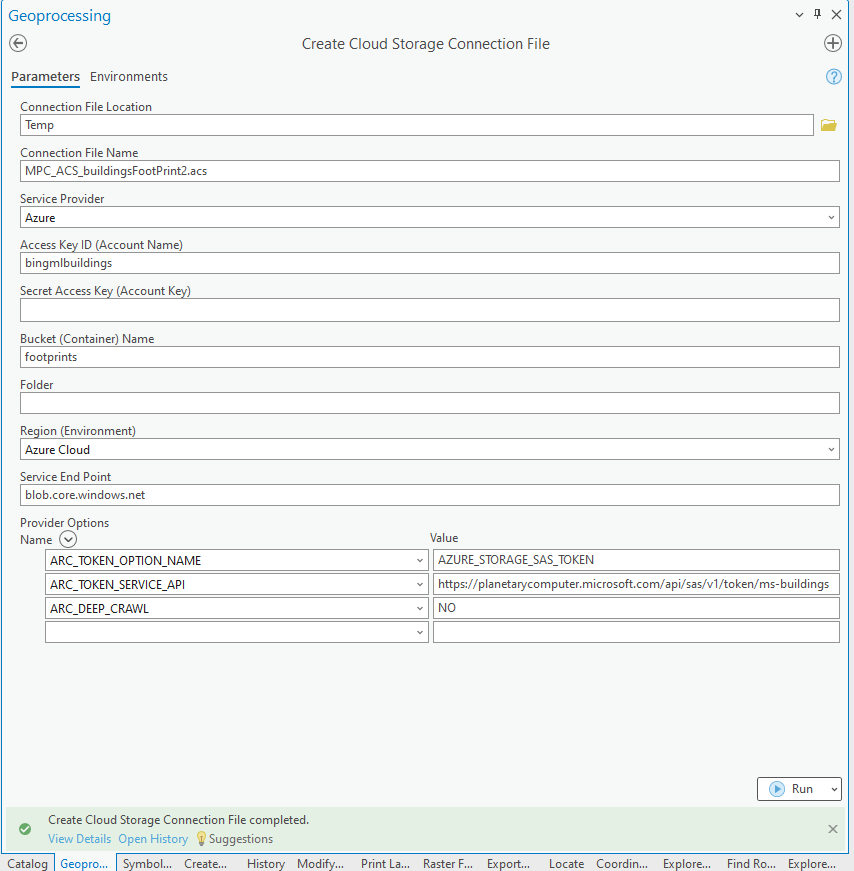Expand the Region dropdown showing Azure Cloud
Screen dimensions: 854x871
coord(831,449)
